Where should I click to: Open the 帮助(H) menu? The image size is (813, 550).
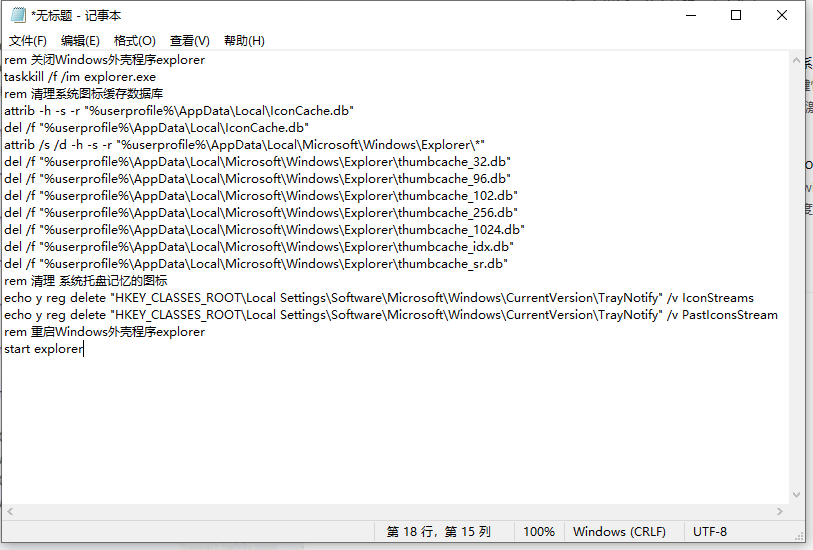point(244,40)
